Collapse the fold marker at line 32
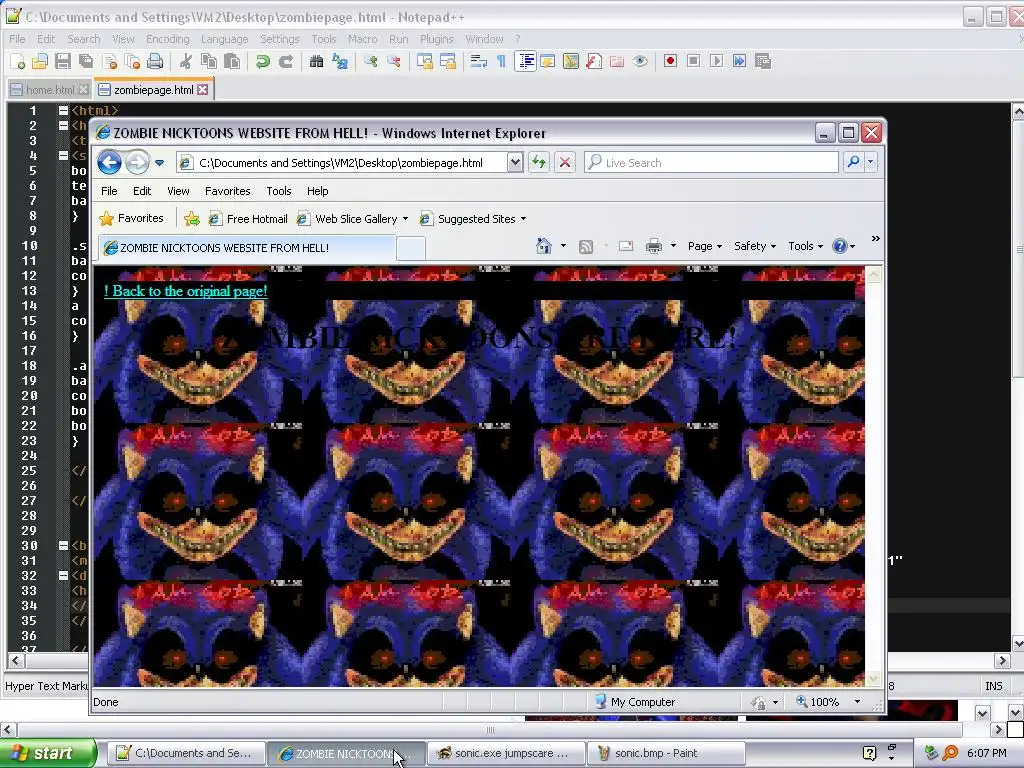The height and width of the screenshot is (768, 1024). click(63, 575)
